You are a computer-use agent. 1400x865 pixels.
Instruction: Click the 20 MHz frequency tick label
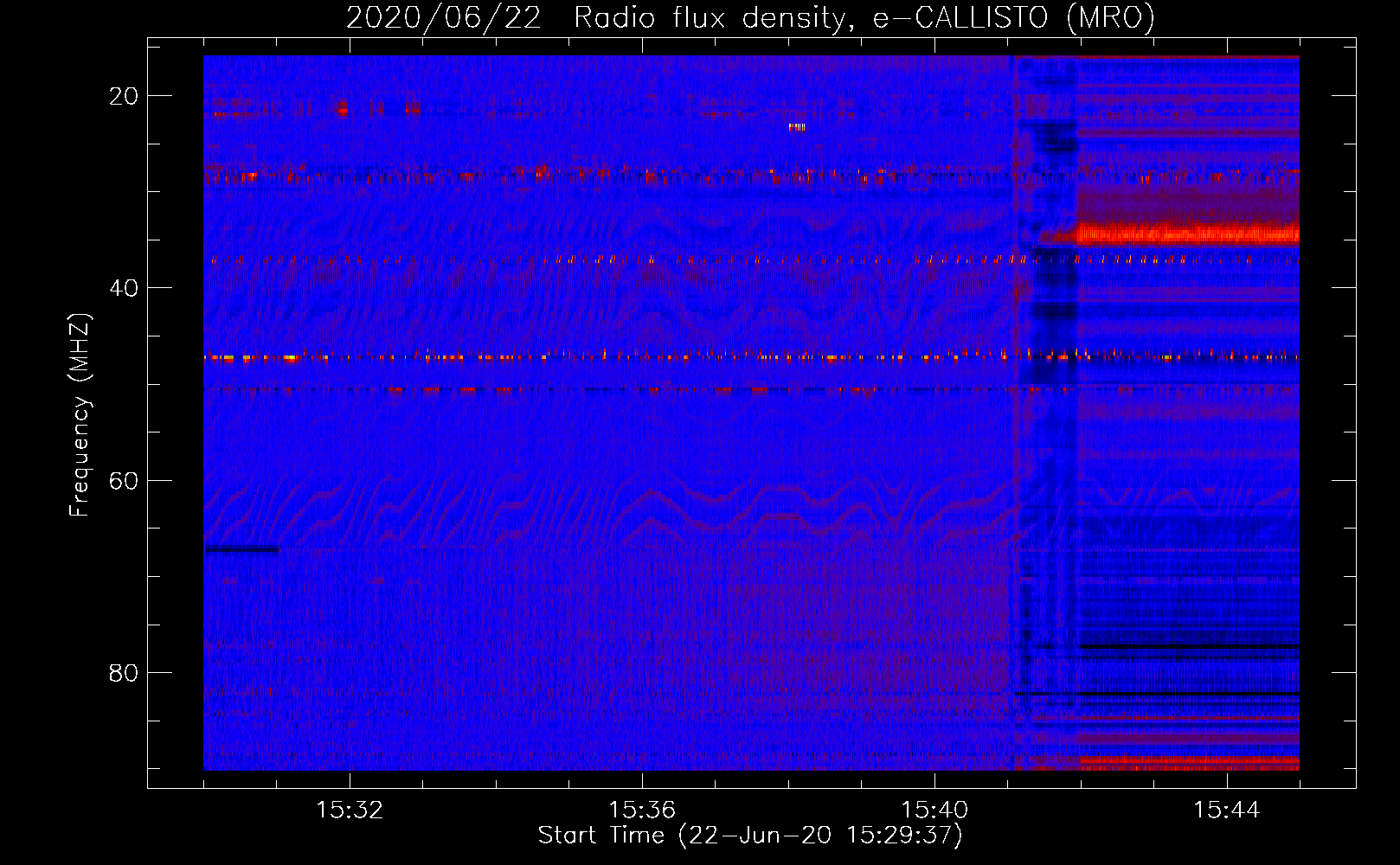pos(124,96)
